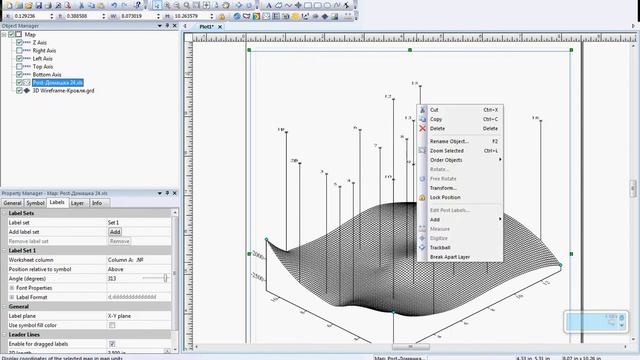Viewport: 640px width, 360px height.
Task: Enable the Use symbol fill color checkbox
Action: pyautogui.click(x=112, y=325)
